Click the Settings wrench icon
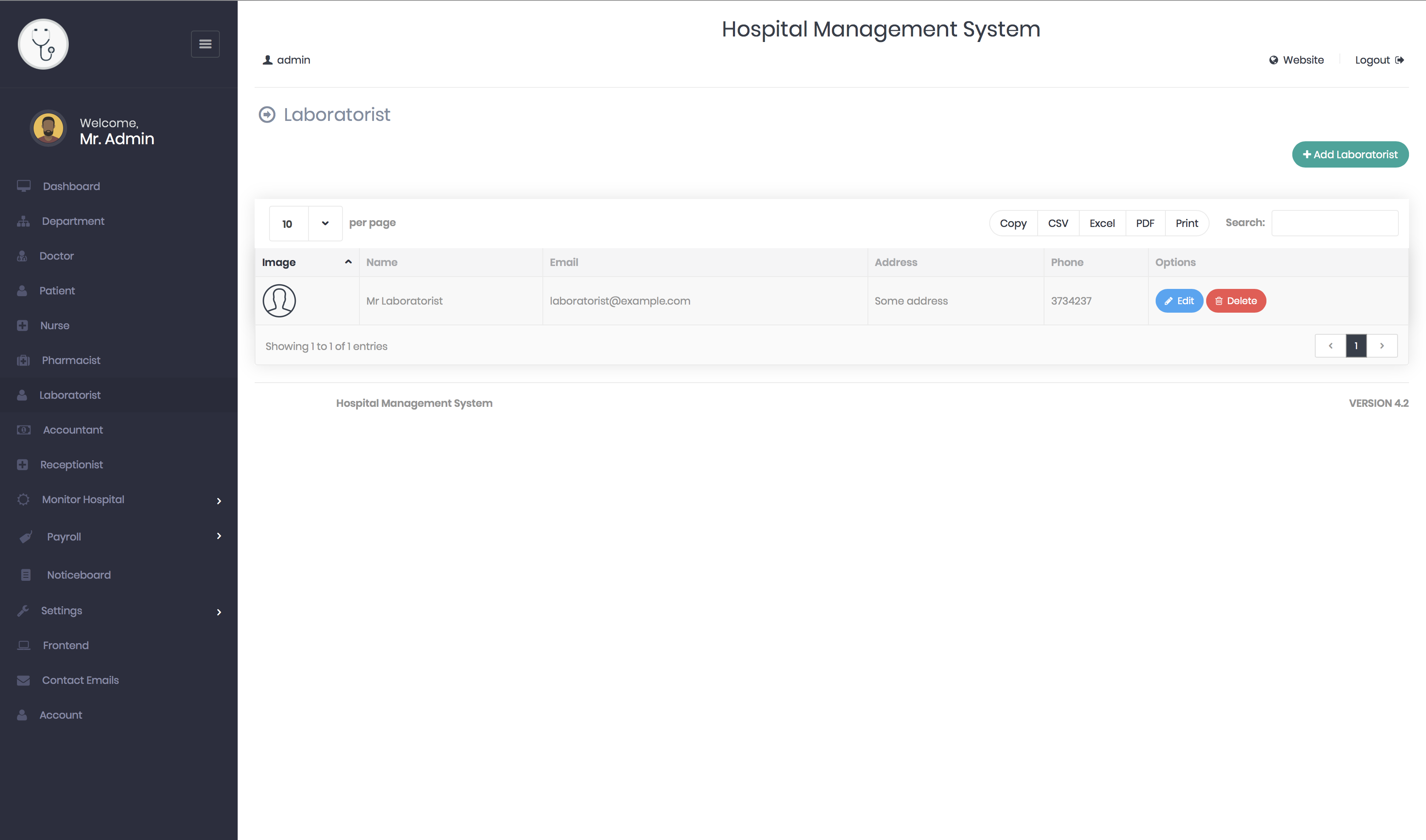The image size is (1426, 840). coord(23,610)
